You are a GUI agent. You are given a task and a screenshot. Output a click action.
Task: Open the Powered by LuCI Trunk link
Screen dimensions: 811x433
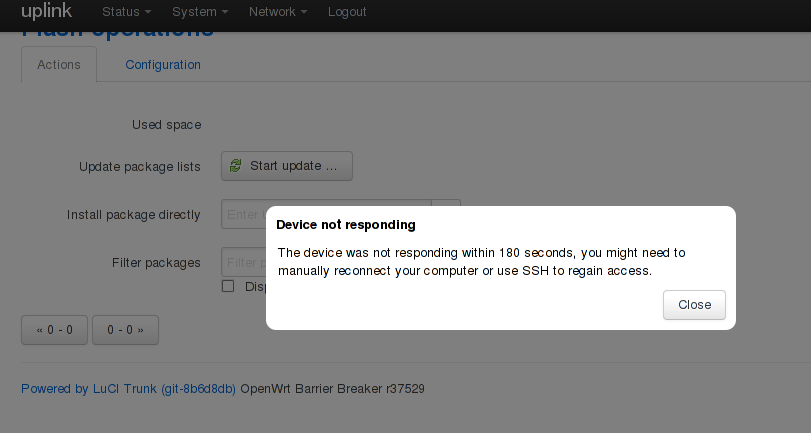point(128,389)
